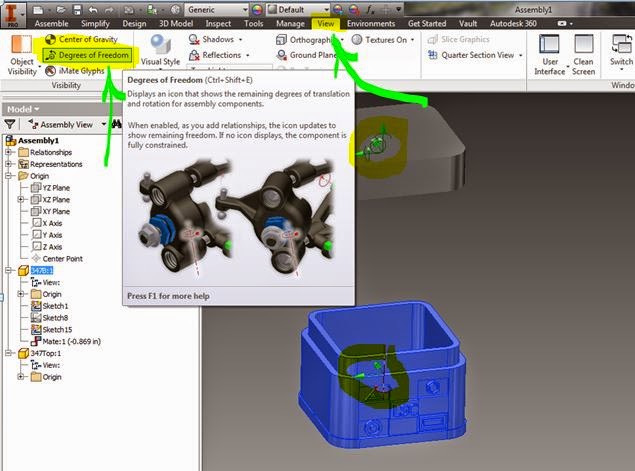This screenshot has height=471, width=635.
Task: Expand the Representations folder node
Action: click(x=8, y=164)
